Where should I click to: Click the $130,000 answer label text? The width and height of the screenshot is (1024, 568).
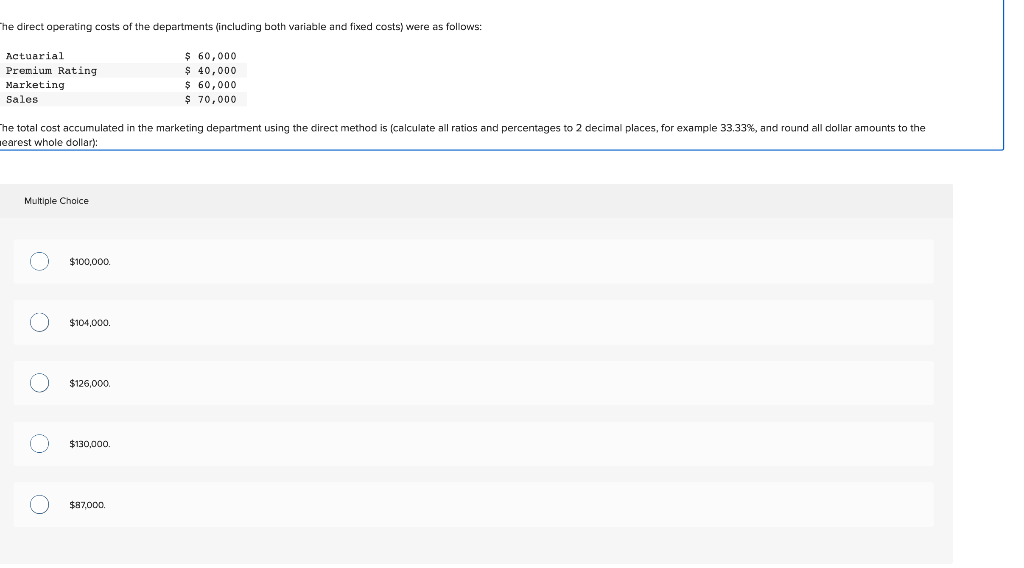pos(90,444)
